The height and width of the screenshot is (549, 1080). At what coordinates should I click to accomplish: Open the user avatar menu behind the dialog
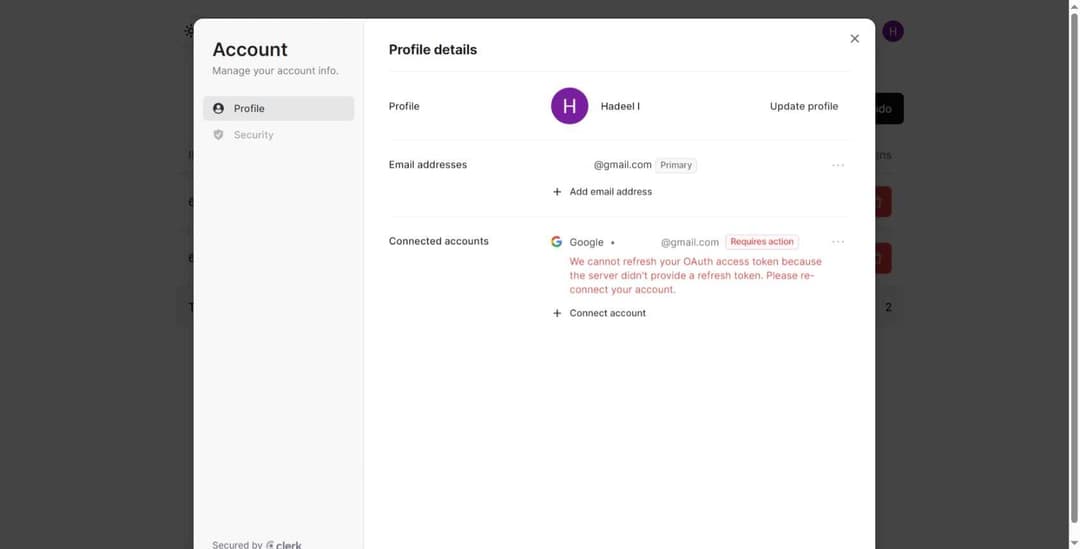(892, 32)
